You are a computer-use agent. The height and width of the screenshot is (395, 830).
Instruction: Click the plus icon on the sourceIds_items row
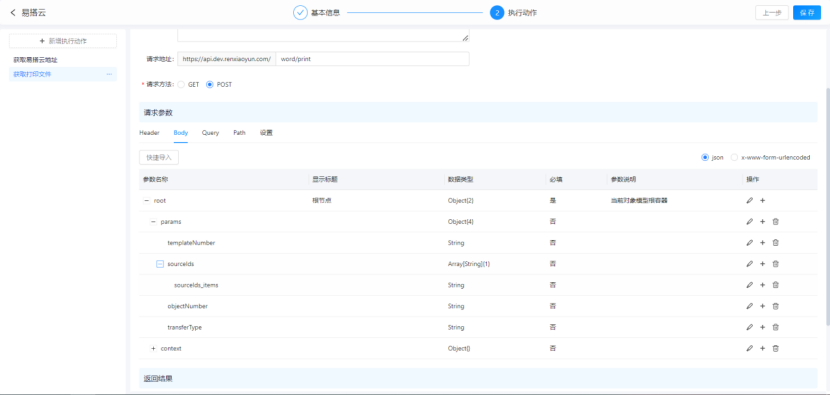point(762,285)
